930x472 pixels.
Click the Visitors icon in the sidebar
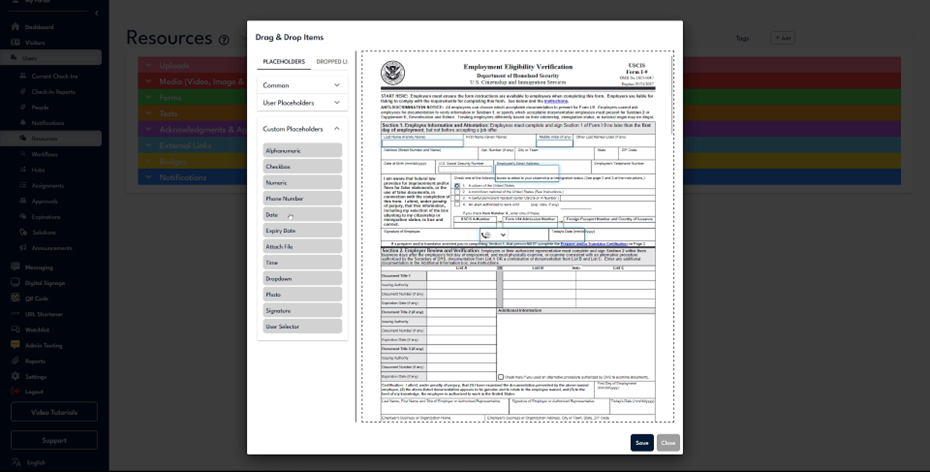(x=15, y=43)
